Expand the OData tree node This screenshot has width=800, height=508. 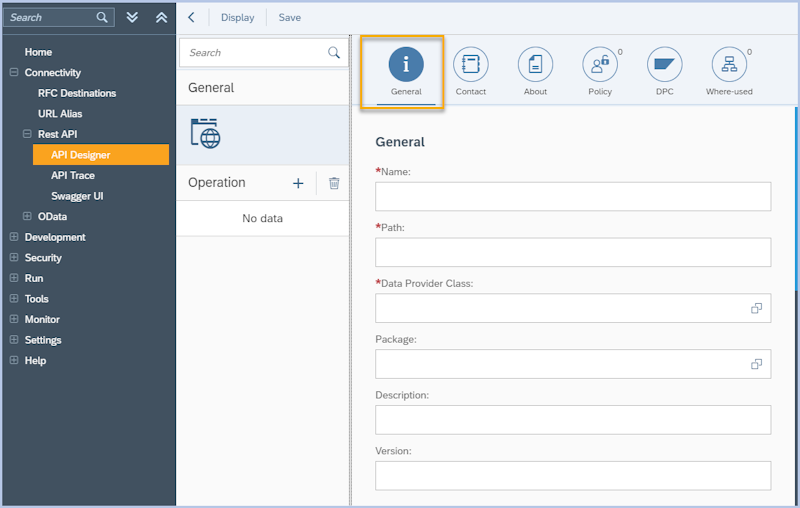point(27,217)
